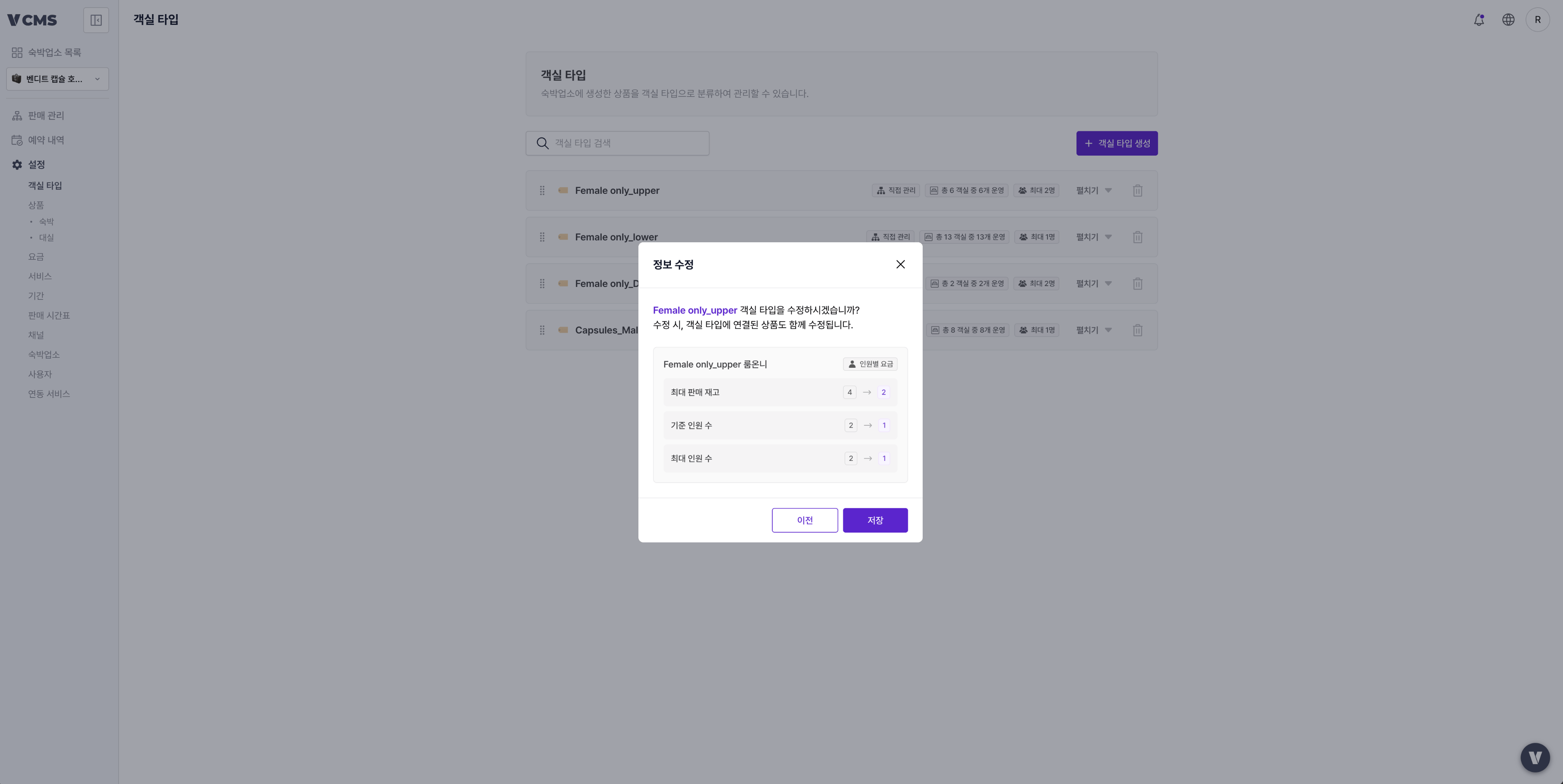Image resolution: width=1563 pixels, height=784 pixels.
Task: Click the 저장 button
Action: [x=875, y=521]
